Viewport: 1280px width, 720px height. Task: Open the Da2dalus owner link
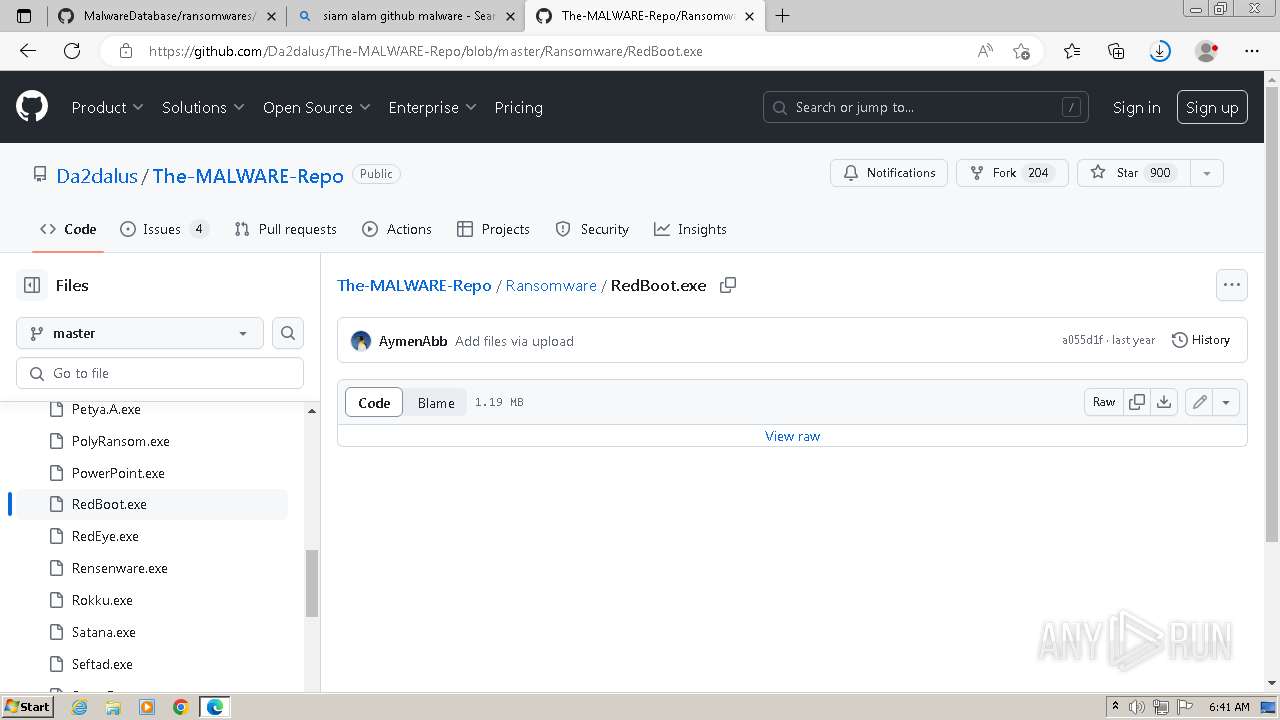97,176
